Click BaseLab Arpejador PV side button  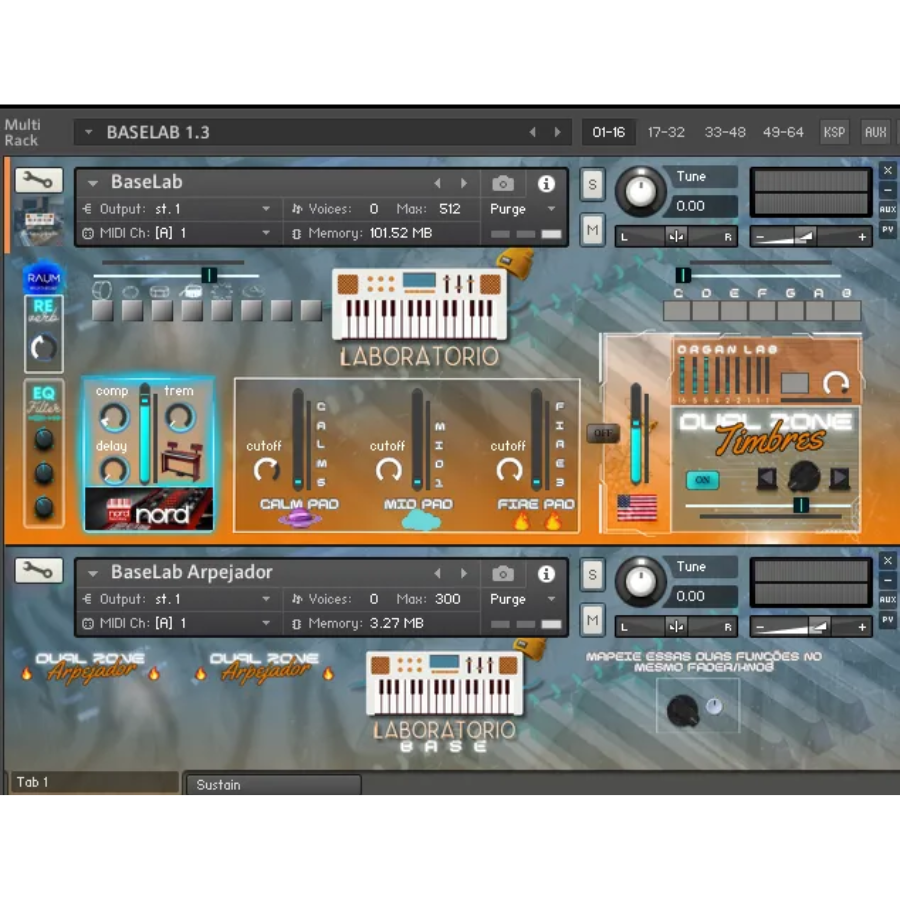coord(887,620)
